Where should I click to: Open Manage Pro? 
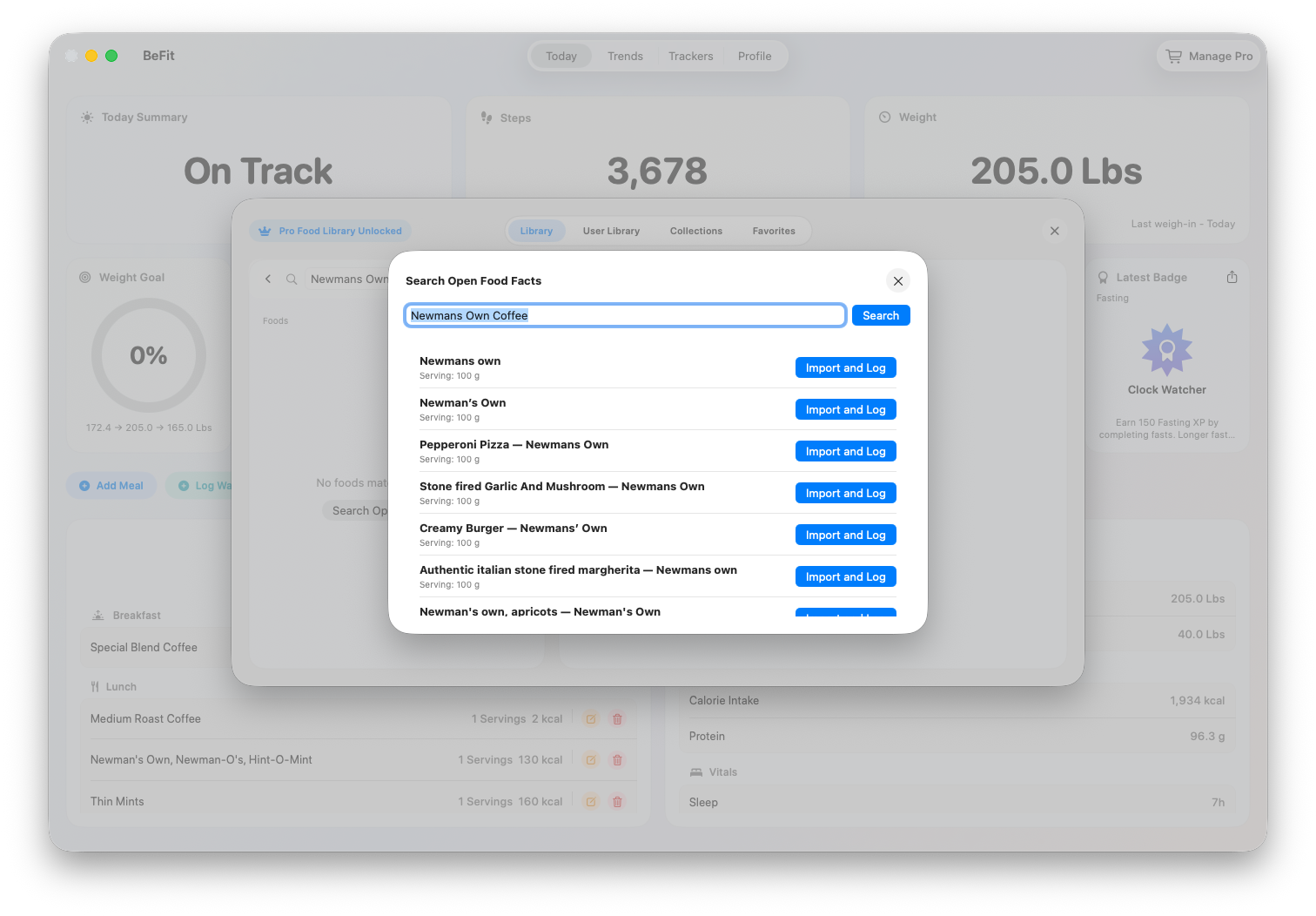point(1210,56)
